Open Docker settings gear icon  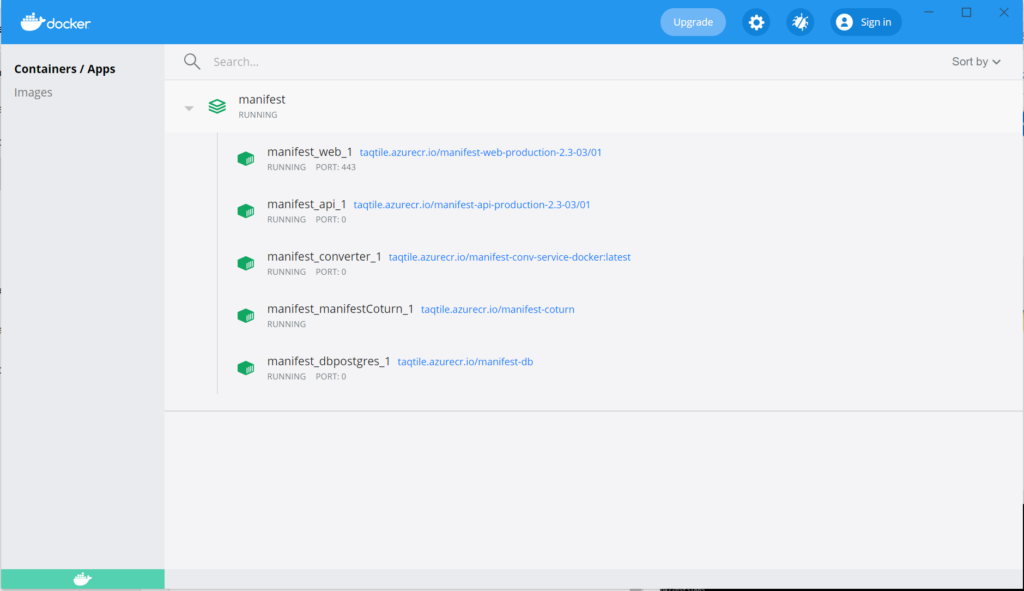756,22
